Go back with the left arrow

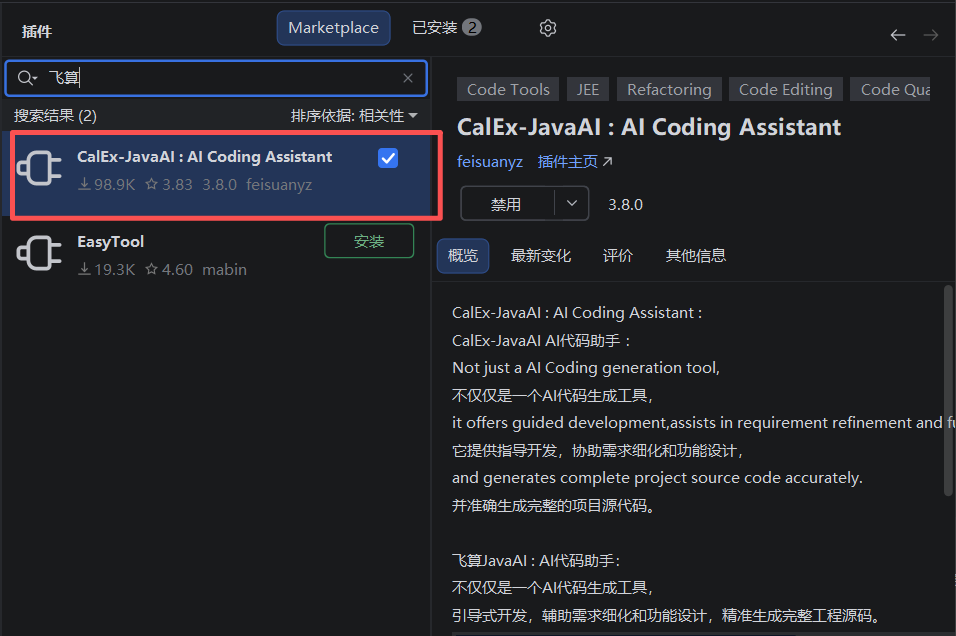pos(897,35)
